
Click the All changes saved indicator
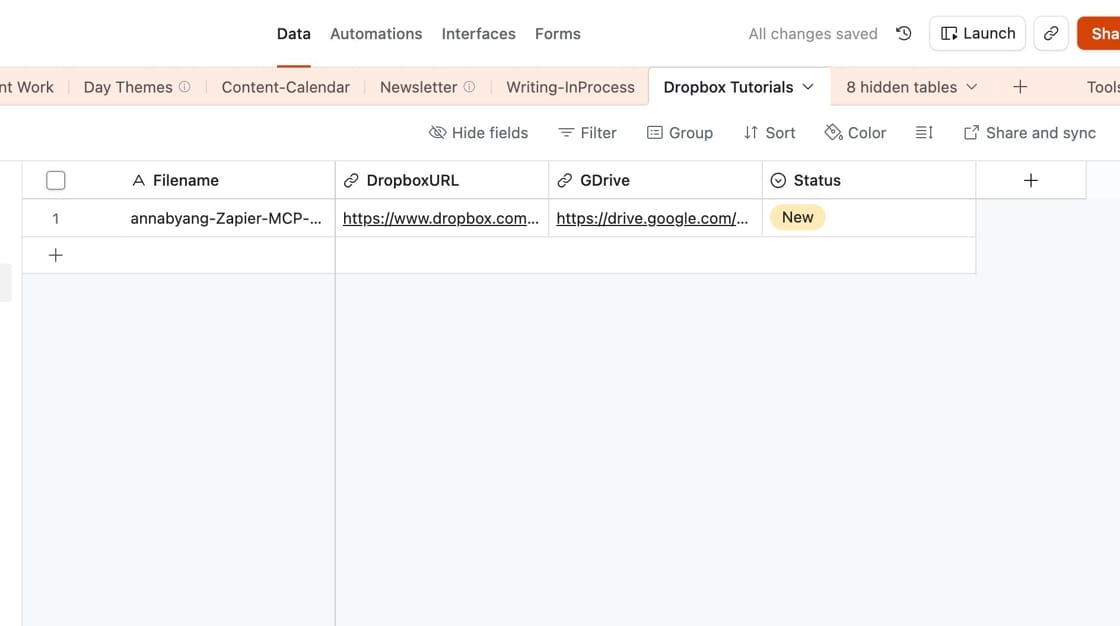pyautogui.click(x=813, y=34)
